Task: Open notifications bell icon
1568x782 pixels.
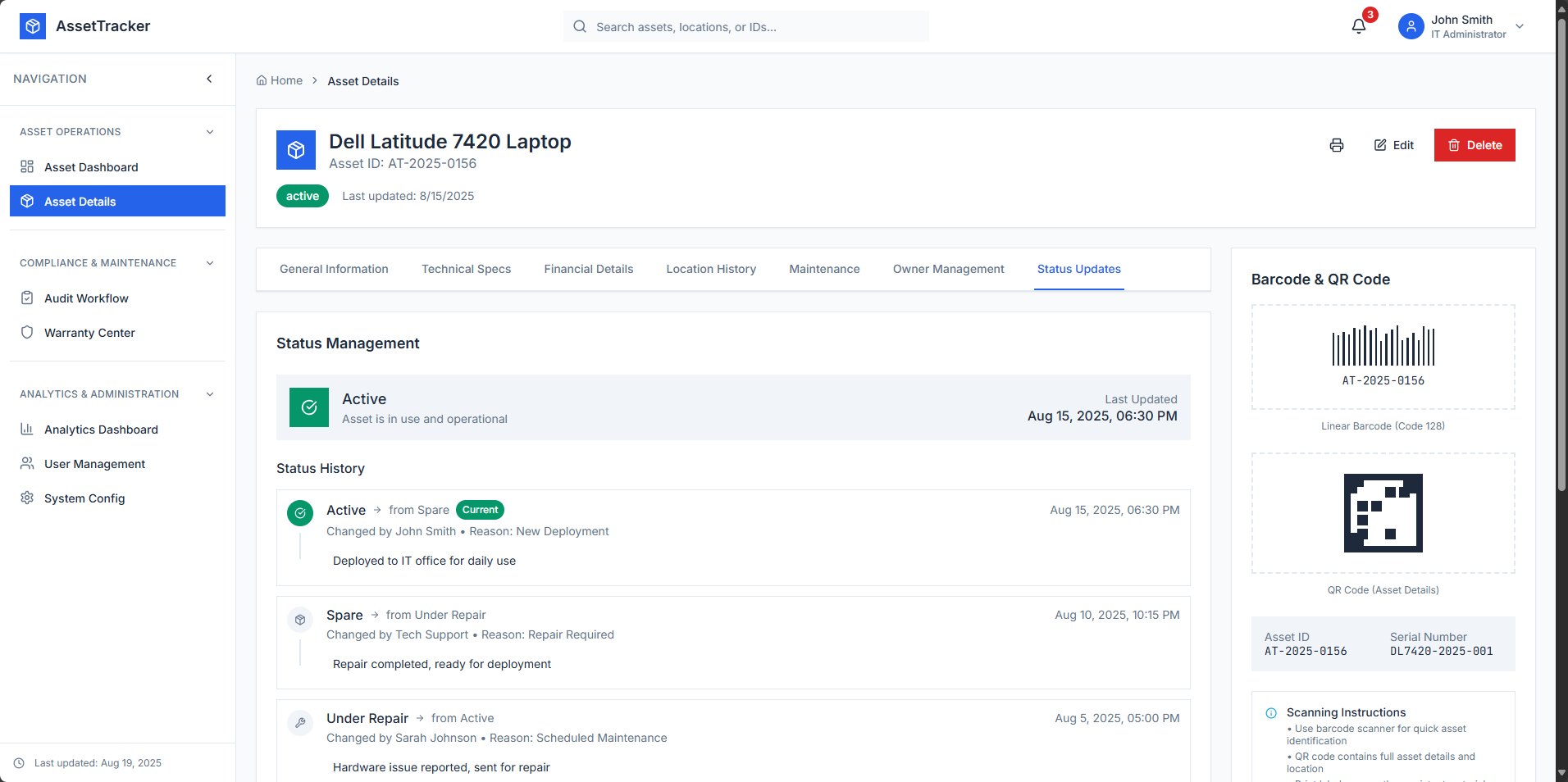Action: click(1359, 26)
